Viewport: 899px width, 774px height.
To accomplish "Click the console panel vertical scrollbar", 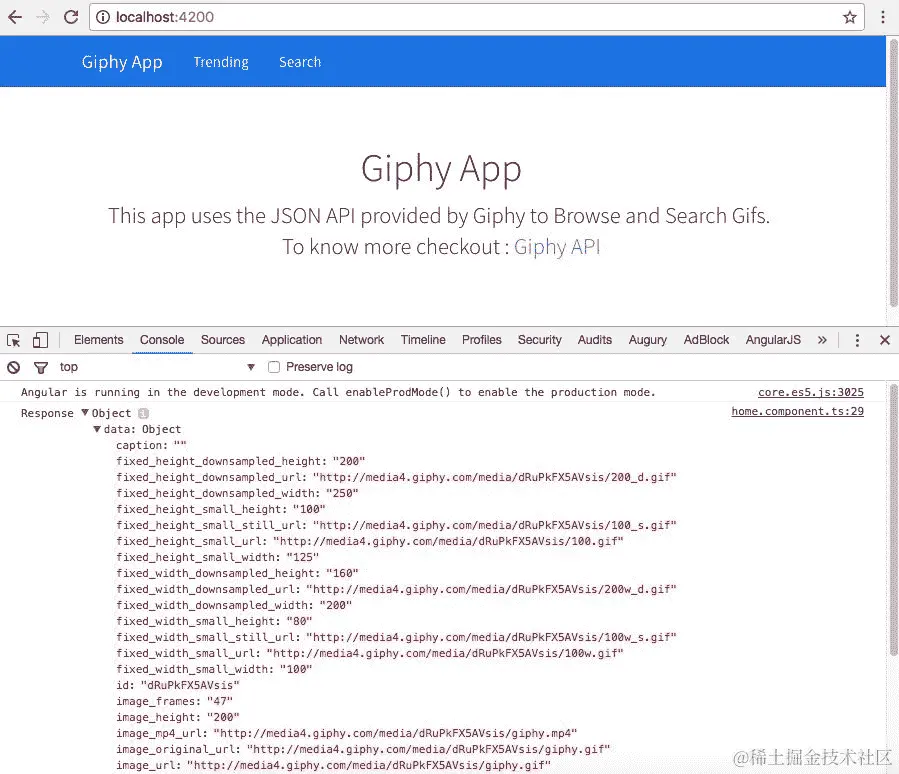I will tap(893, 520).
